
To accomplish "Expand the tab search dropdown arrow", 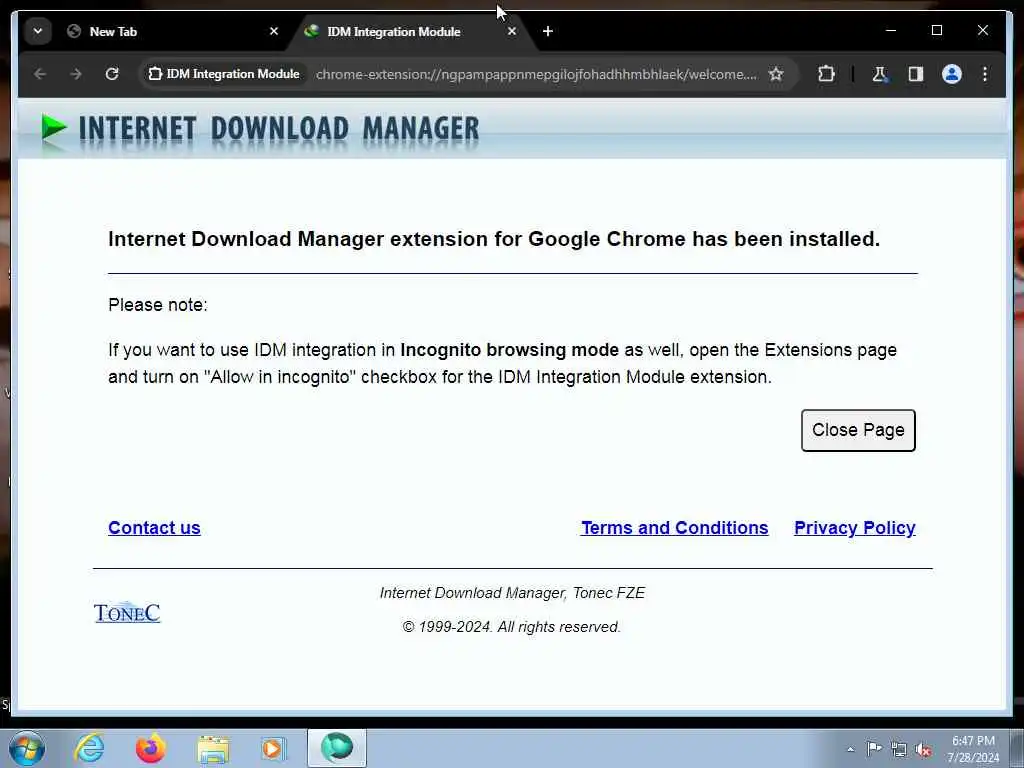I will coord(38,31).
